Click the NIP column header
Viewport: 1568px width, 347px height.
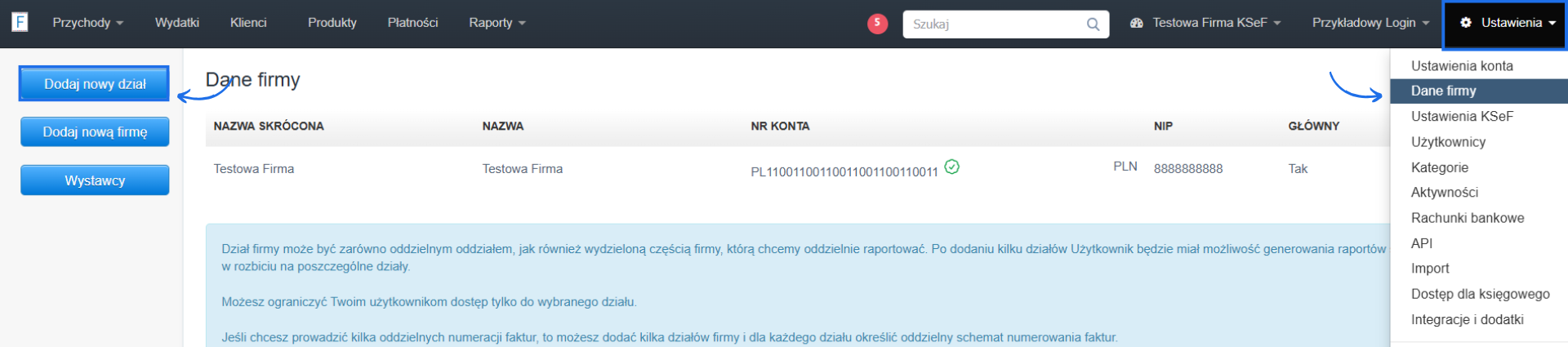1163,127
